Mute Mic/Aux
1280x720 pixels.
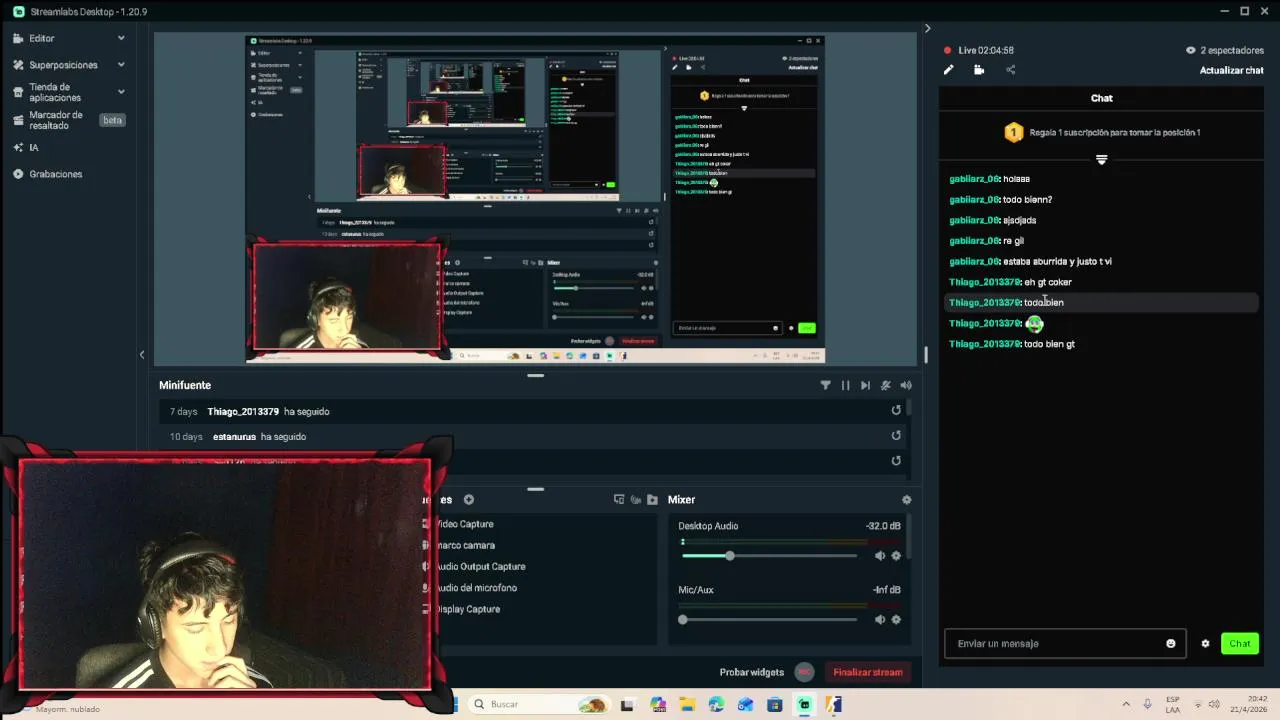point(880,620)
